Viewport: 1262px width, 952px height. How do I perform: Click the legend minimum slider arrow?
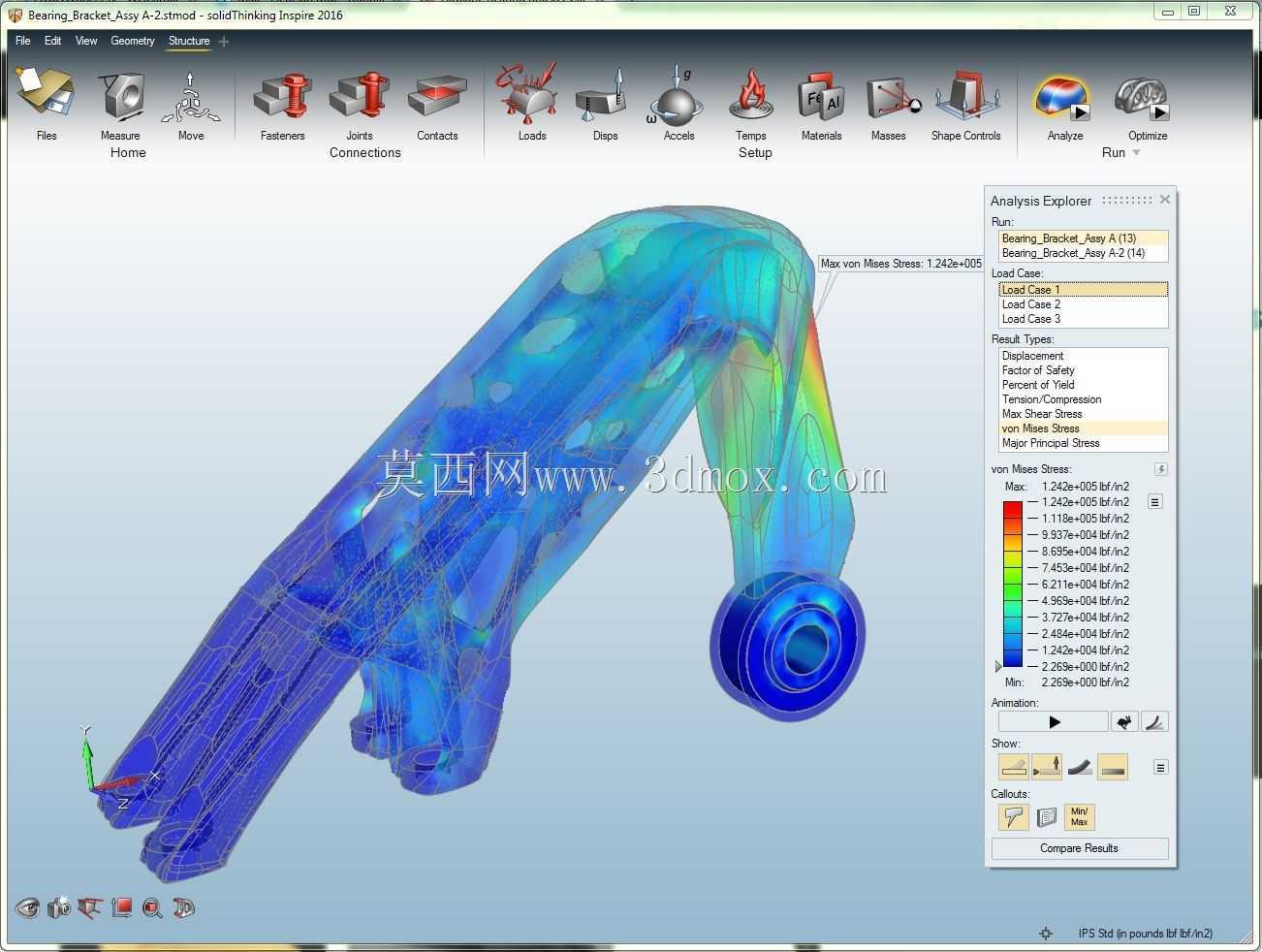coord(998,667)
